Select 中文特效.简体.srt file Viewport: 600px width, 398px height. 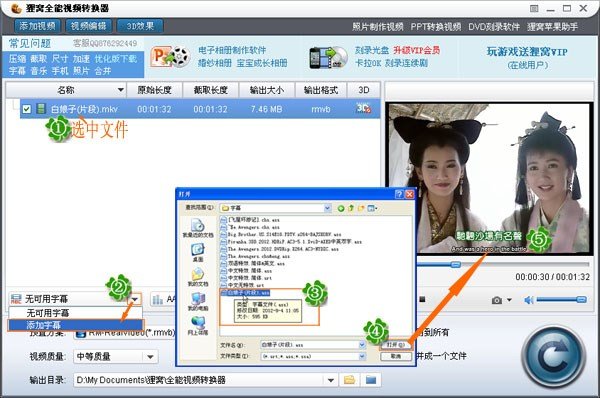click(246, 278)
